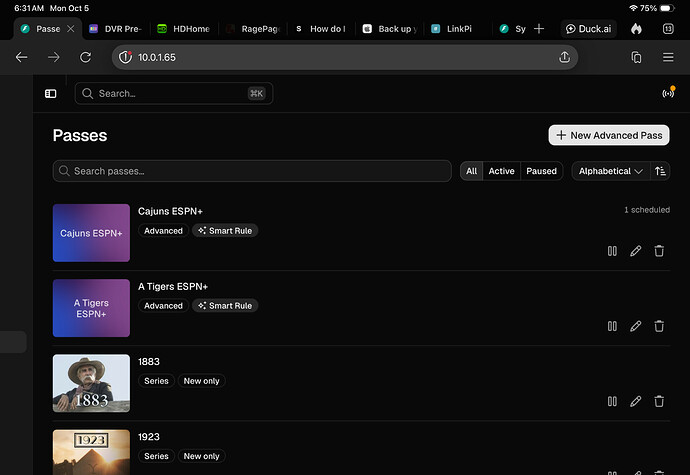Open the site privacy shield icon
690x475 pixels.
coord(125,57)
